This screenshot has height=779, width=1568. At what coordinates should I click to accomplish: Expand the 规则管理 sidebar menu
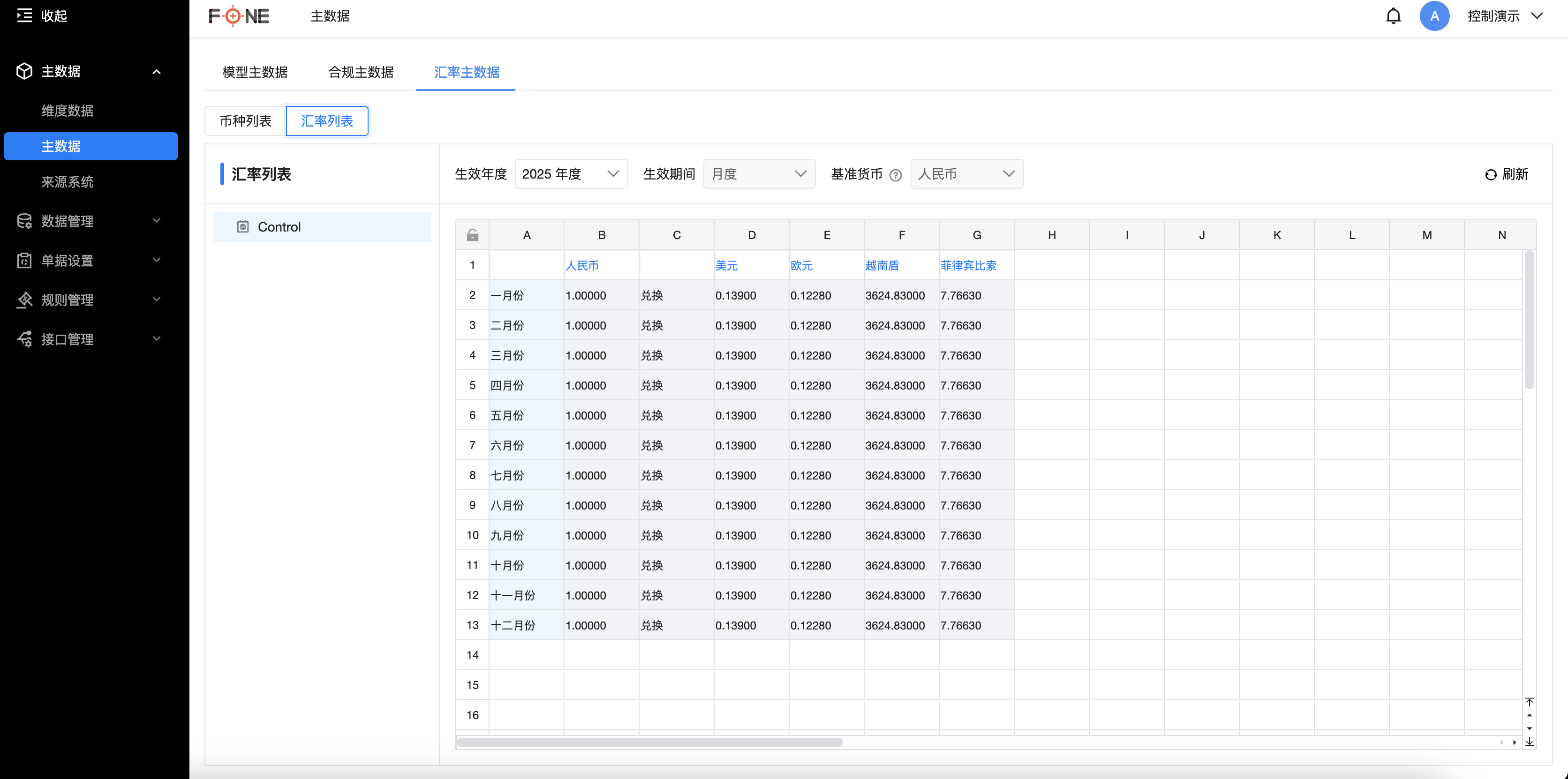tap(90, 300)
